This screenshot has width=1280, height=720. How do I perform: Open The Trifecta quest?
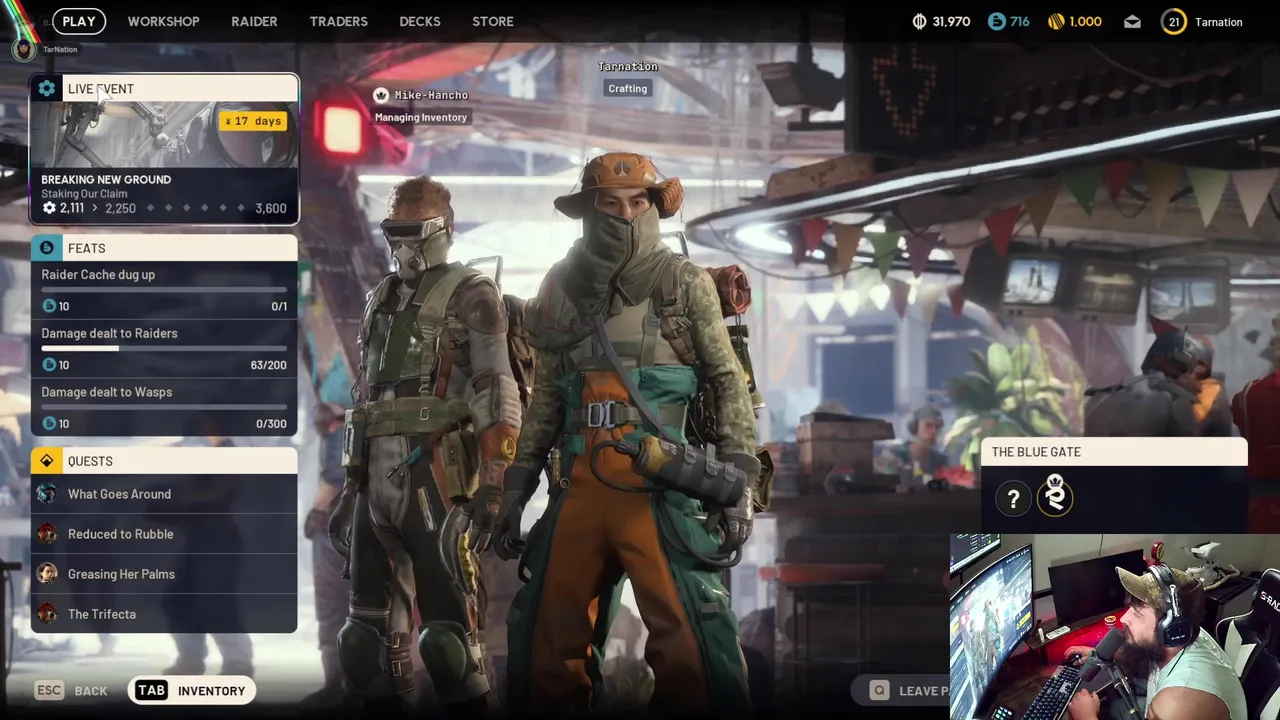click(x=164, y=614)
